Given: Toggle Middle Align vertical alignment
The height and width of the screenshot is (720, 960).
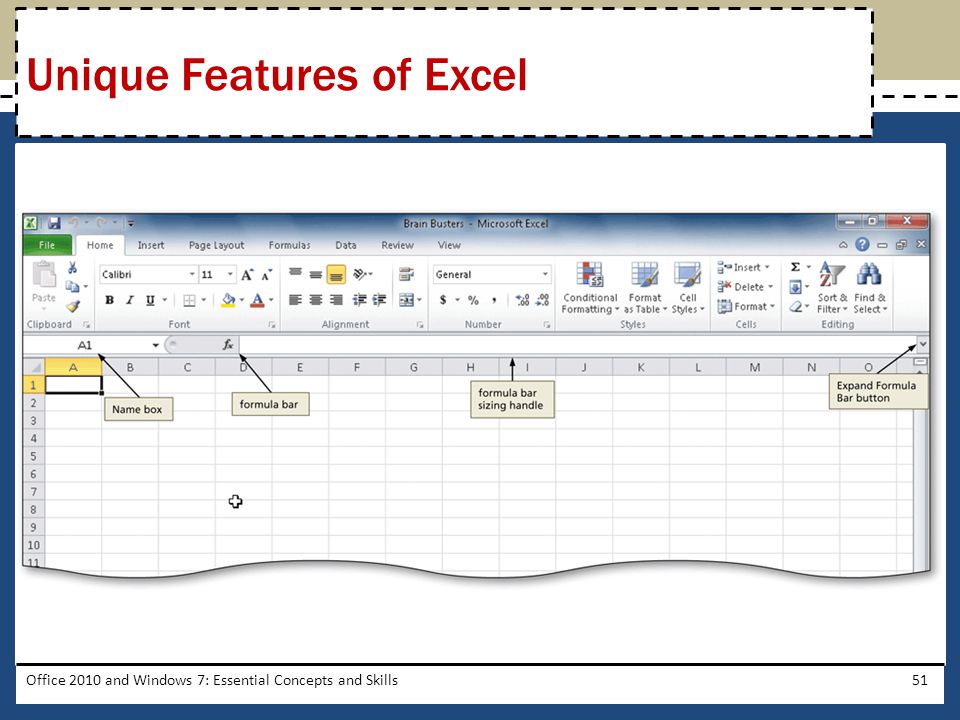Looking at the screenshot, I should pos(315,274).
